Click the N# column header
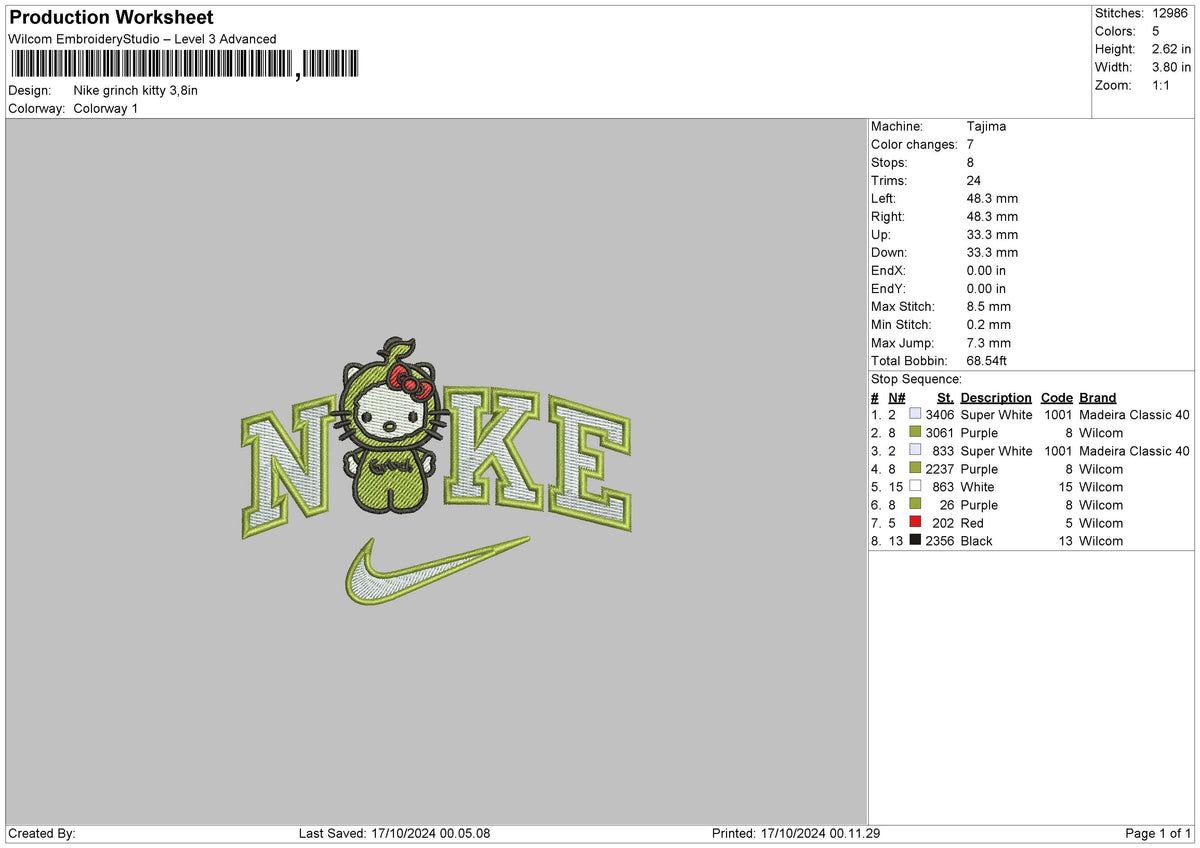Viewport: 1200px width, 848px height. coord(896,397)
